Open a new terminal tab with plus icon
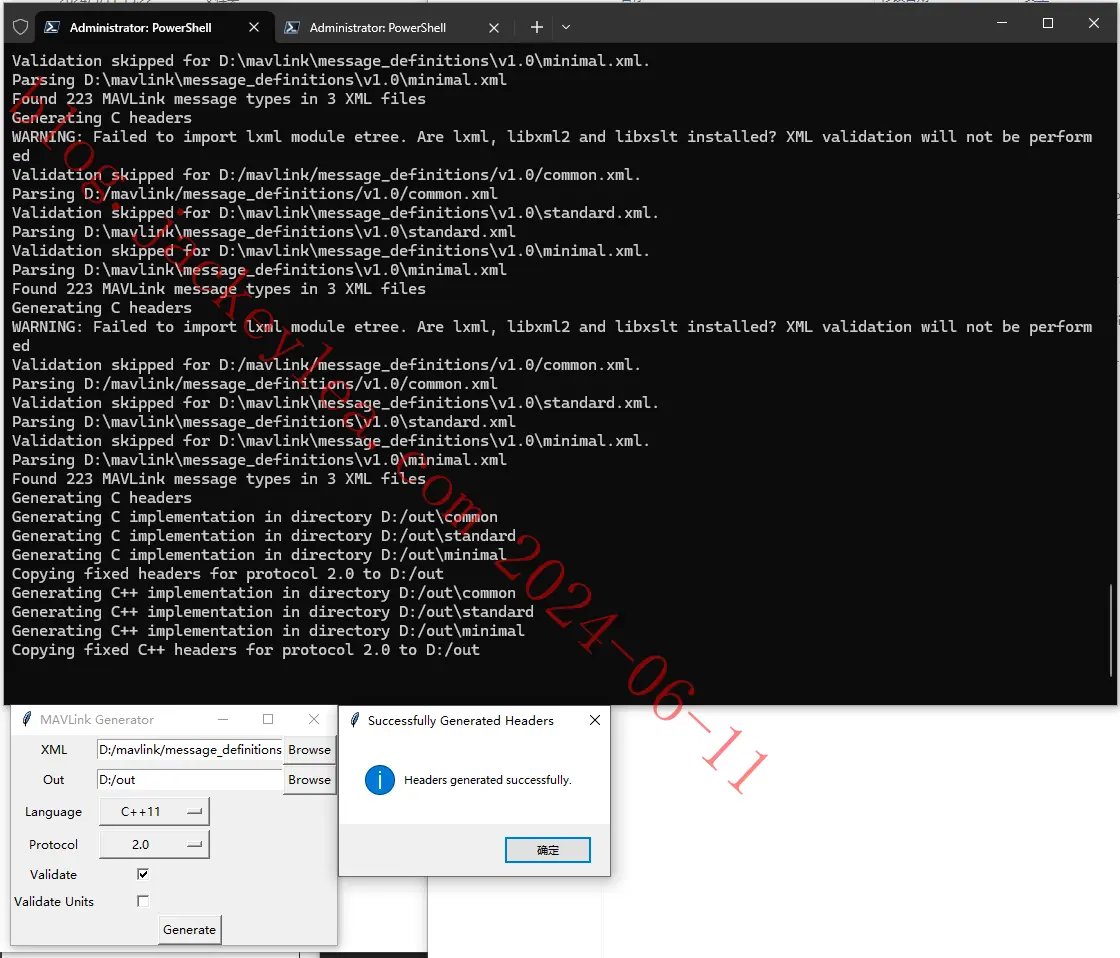The image size is (1120, 958). coord(536,27)
